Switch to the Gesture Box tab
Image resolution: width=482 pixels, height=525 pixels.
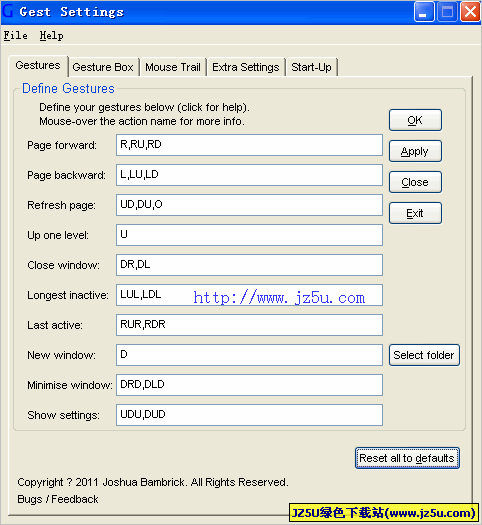(x=103, y=67)
